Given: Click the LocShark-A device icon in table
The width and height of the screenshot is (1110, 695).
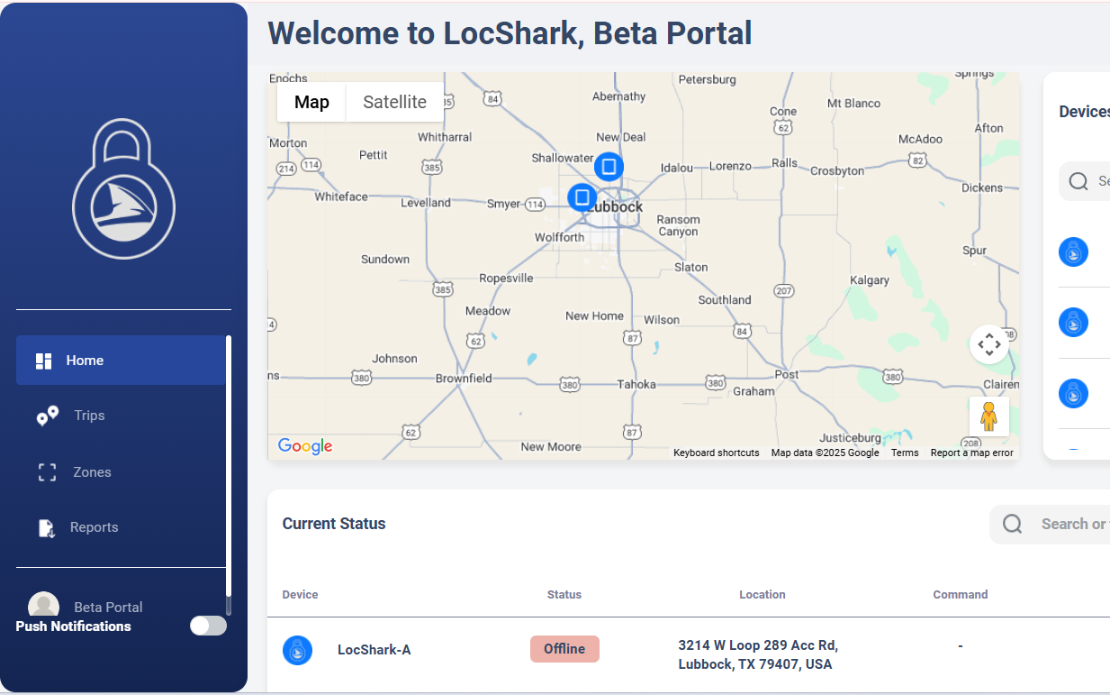Looking at the screenshot, I should [x=297, y=650].
